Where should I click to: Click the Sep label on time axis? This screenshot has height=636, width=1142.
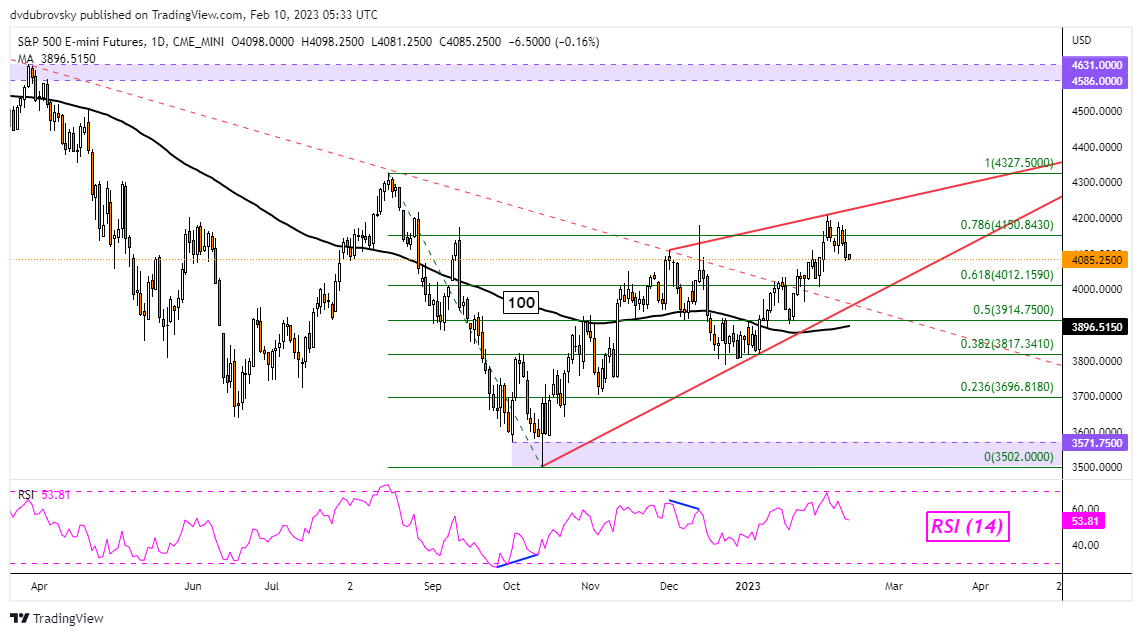click(x=433, y=586)
